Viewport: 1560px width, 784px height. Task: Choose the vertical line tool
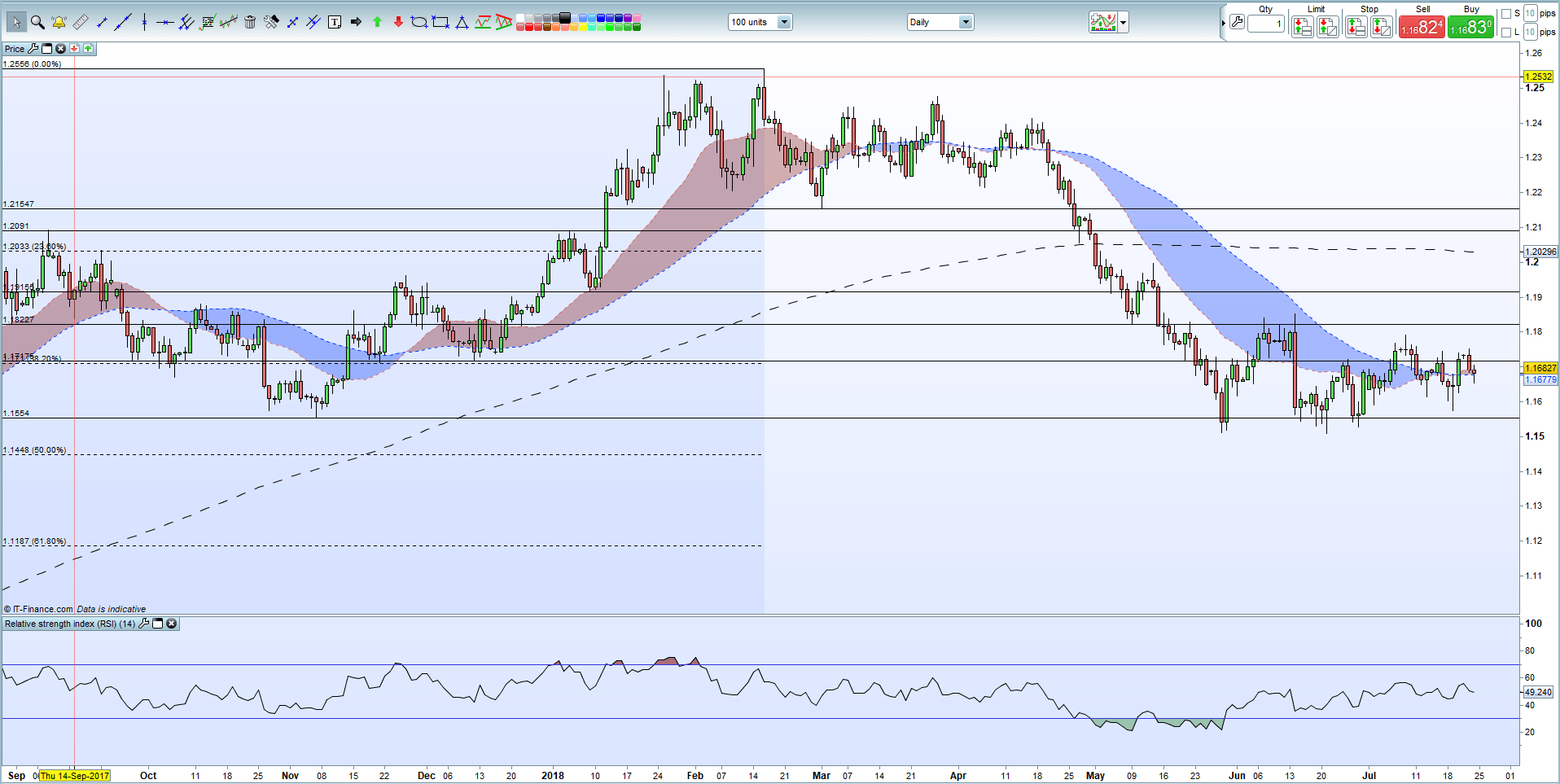click(x=144, y=22)
